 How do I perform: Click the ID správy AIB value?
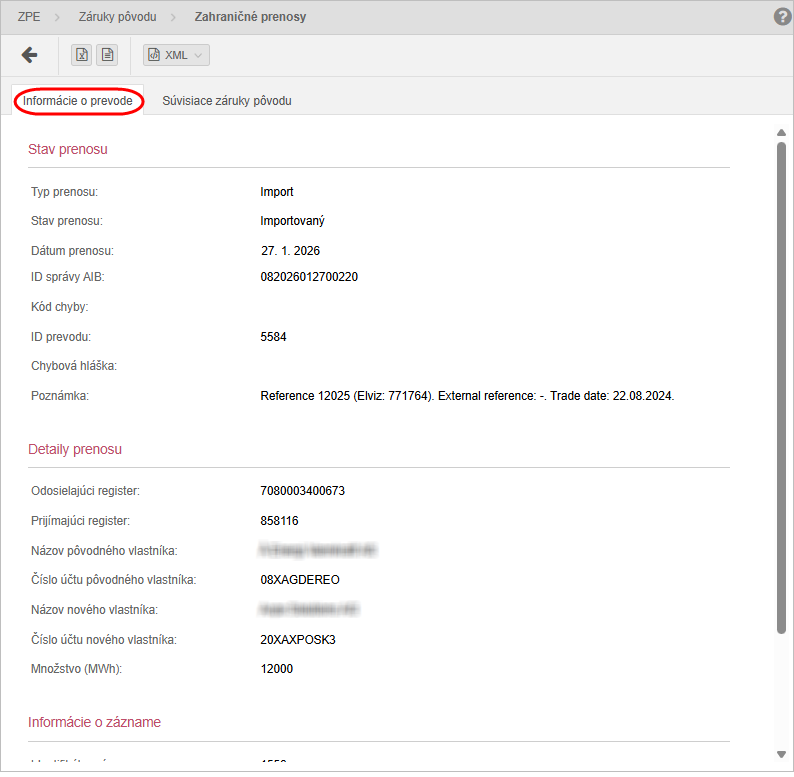309,277
